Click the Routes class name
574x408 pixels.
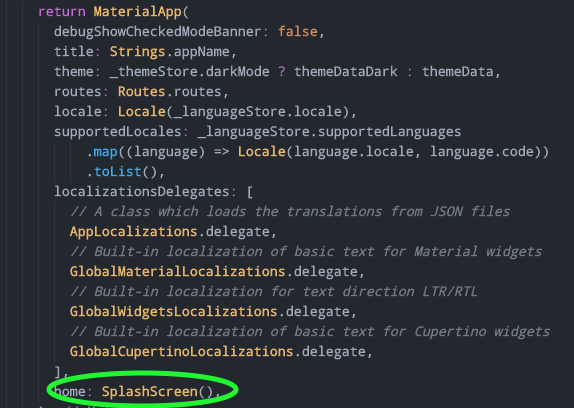click(x=141, y=92)
